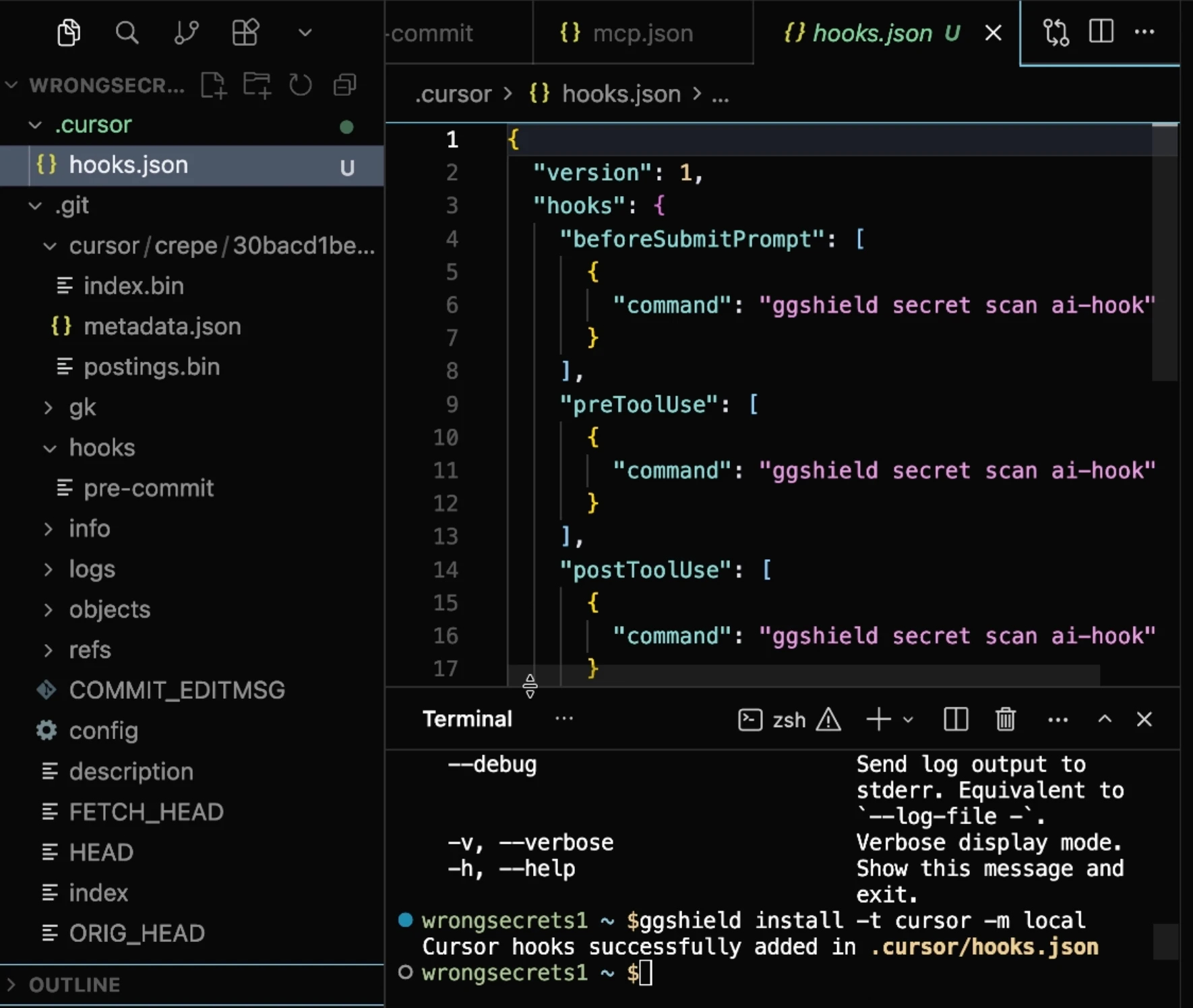Open the Source Control view icon
Image resolution: width=1193 pixels, height=1008 pixels.
point(186,32)
